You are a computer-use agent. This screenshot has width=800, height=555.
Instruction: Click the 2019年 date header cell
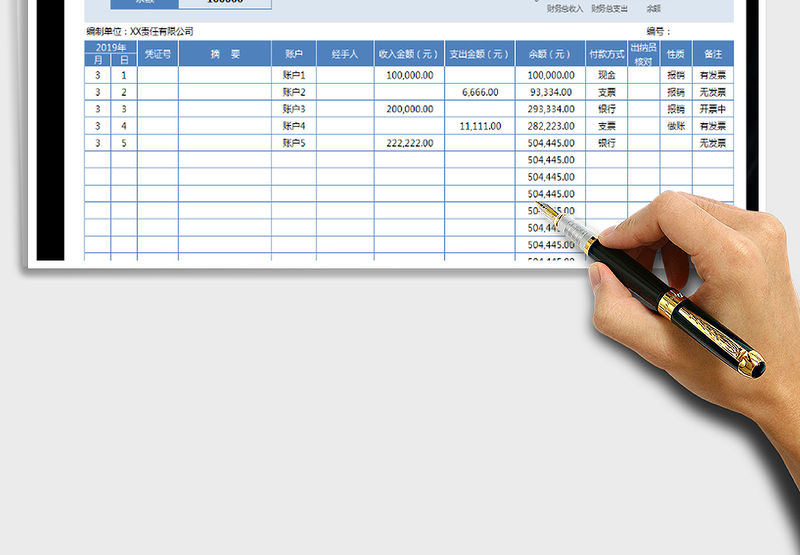click(110, 47)
